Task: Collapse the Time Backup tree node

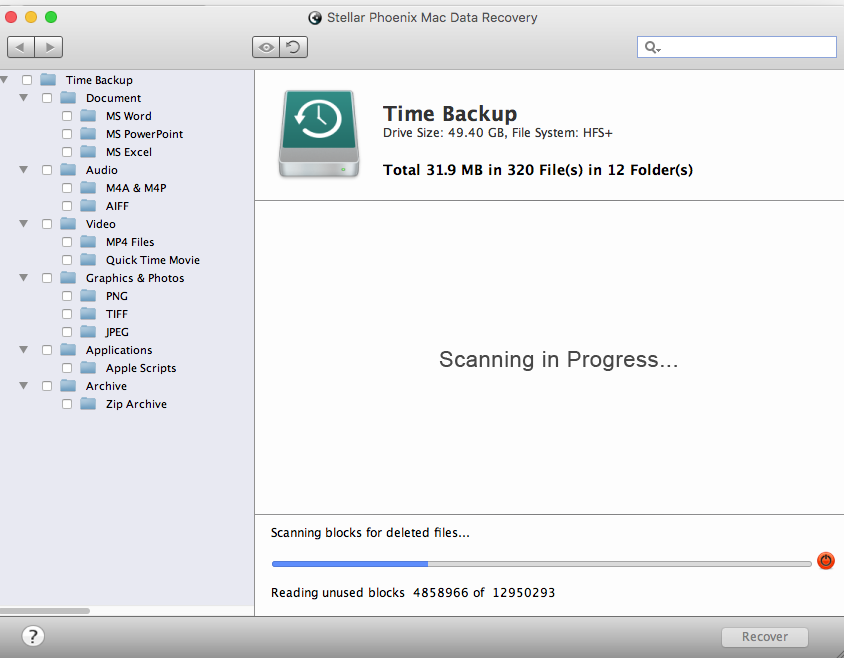Action: pyautogui.click(x=4, y=80)
